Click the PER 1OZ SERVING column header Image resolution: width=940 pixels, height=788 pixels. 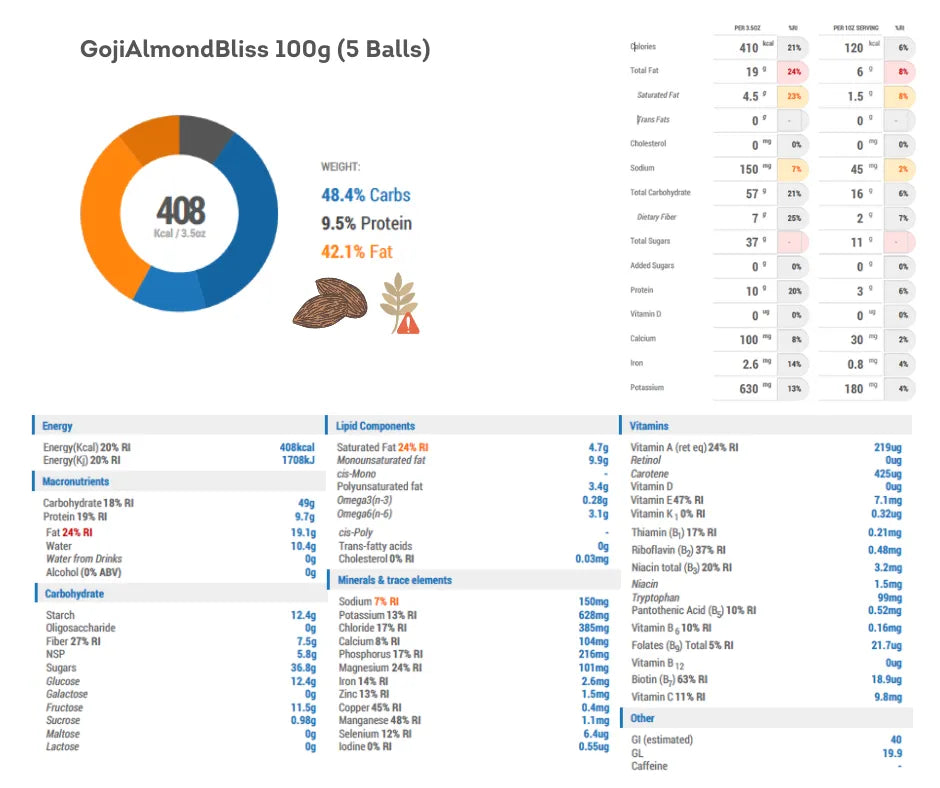(x=855, y=28)
